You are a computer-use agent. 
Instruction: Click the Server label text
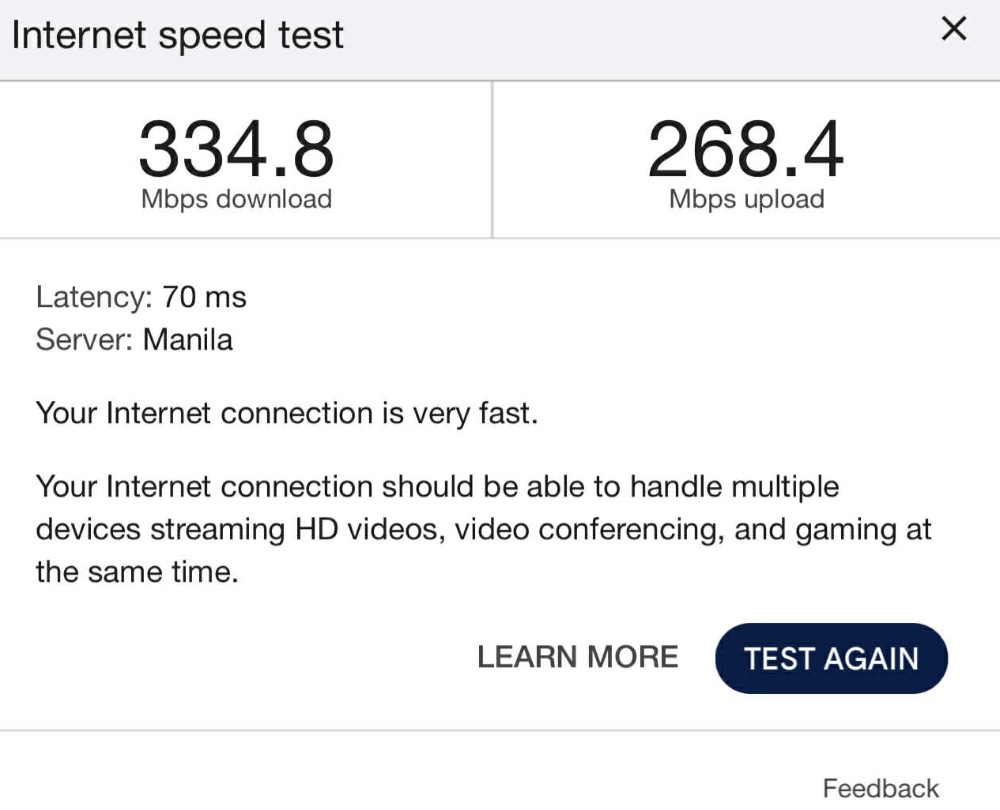tap(84, 340)
